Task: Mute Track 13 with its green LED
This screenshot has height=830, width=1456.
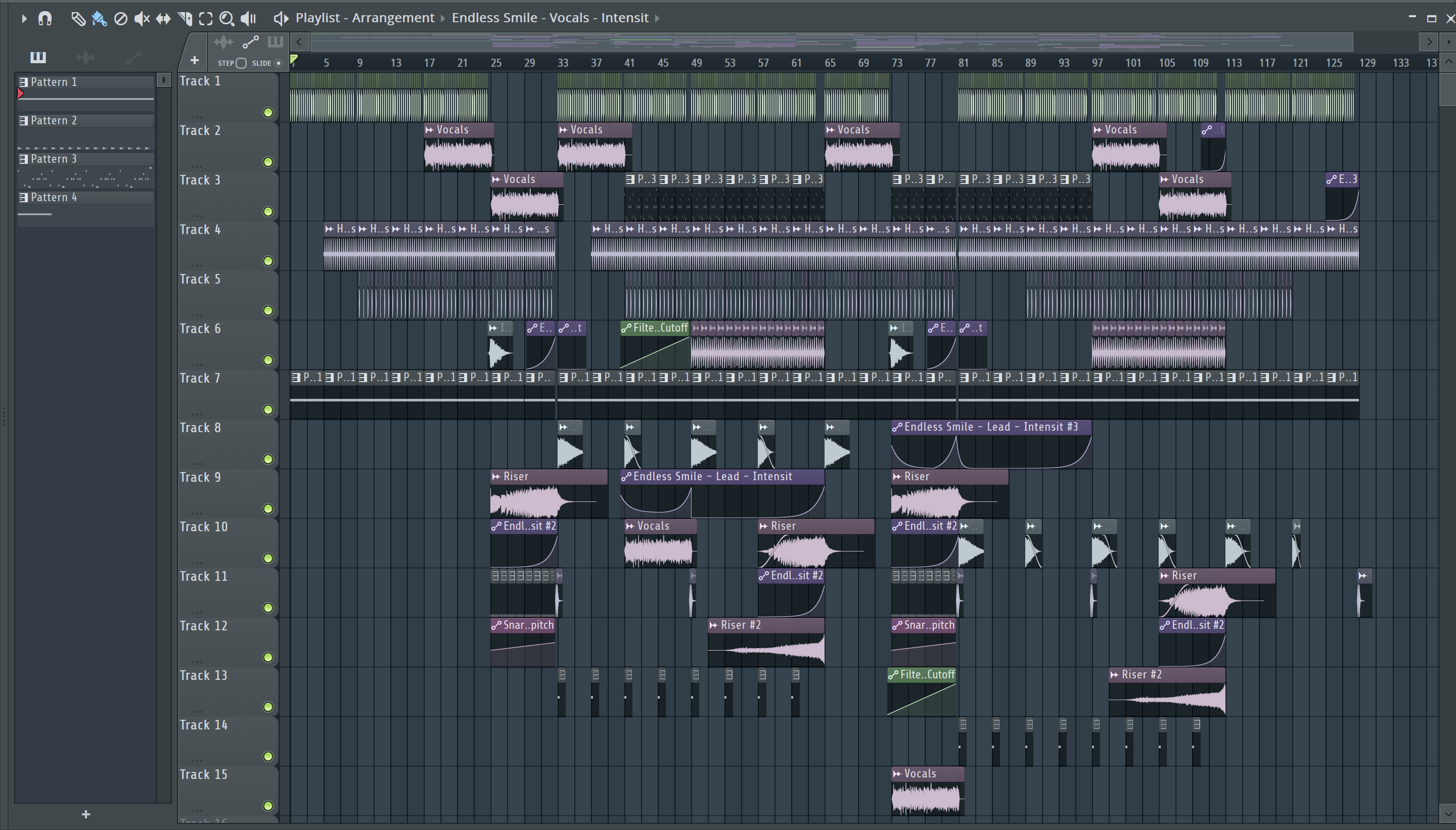Action: pyautogui.click(x=268, y=708)
